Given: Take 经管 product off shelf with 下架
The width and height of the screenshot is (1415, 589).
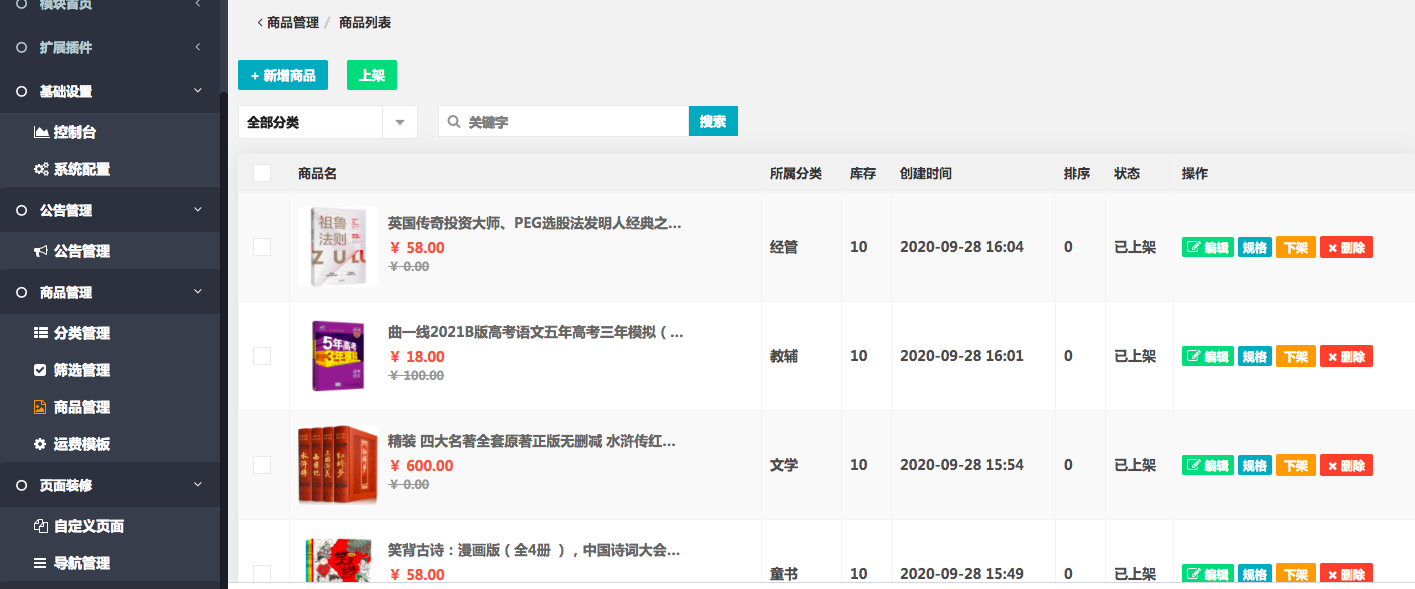Looking at the screenshot, I should [1296, 247].
